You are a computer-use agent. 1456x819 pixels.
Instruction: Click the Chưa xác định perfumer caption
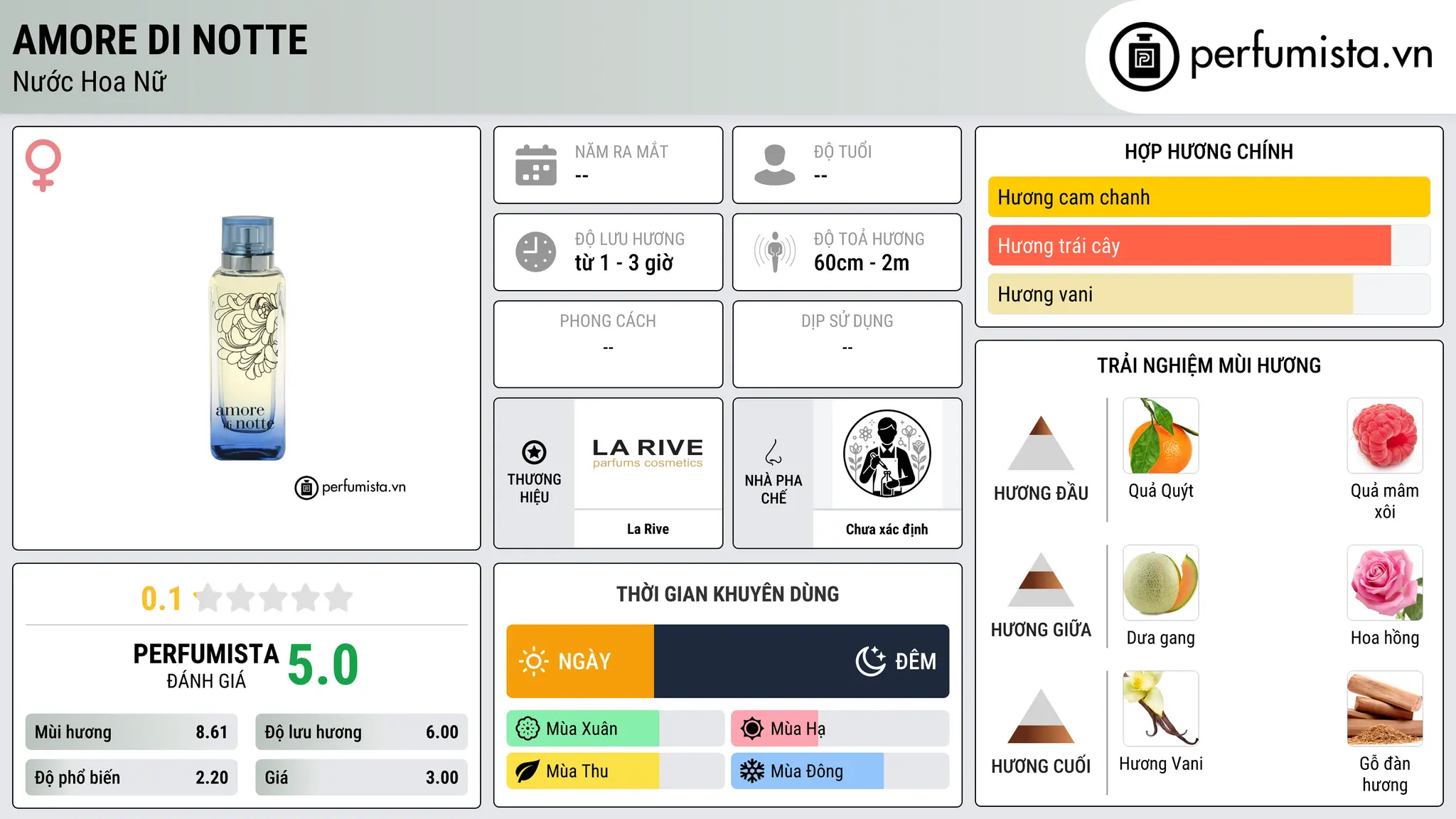click(887, 529)
